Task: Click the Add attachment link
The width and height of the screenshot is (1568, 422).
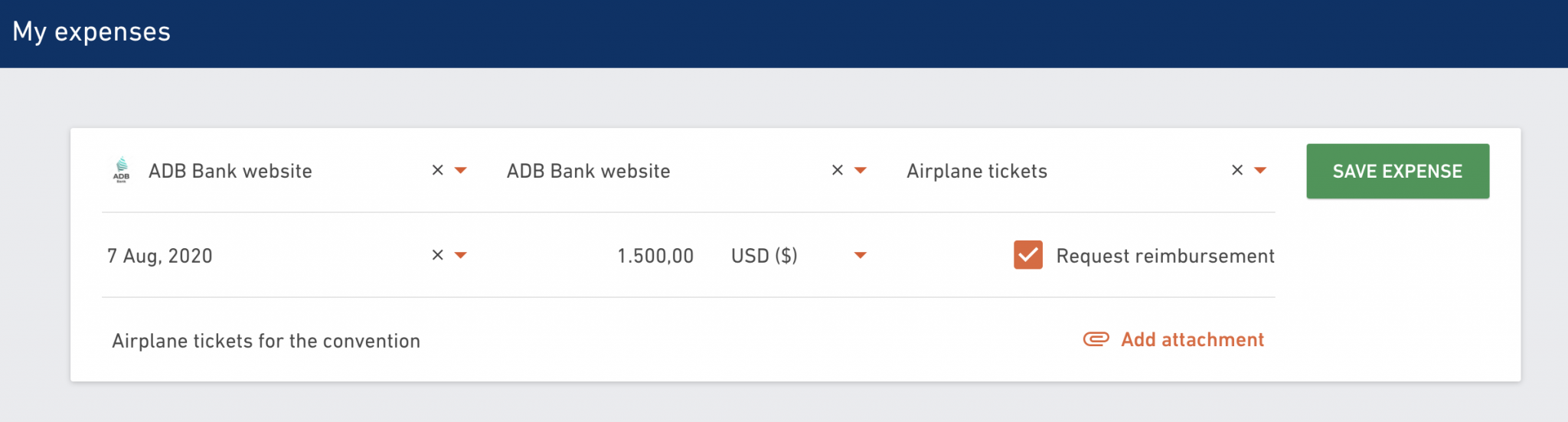Action: [x=1192, y=339]
